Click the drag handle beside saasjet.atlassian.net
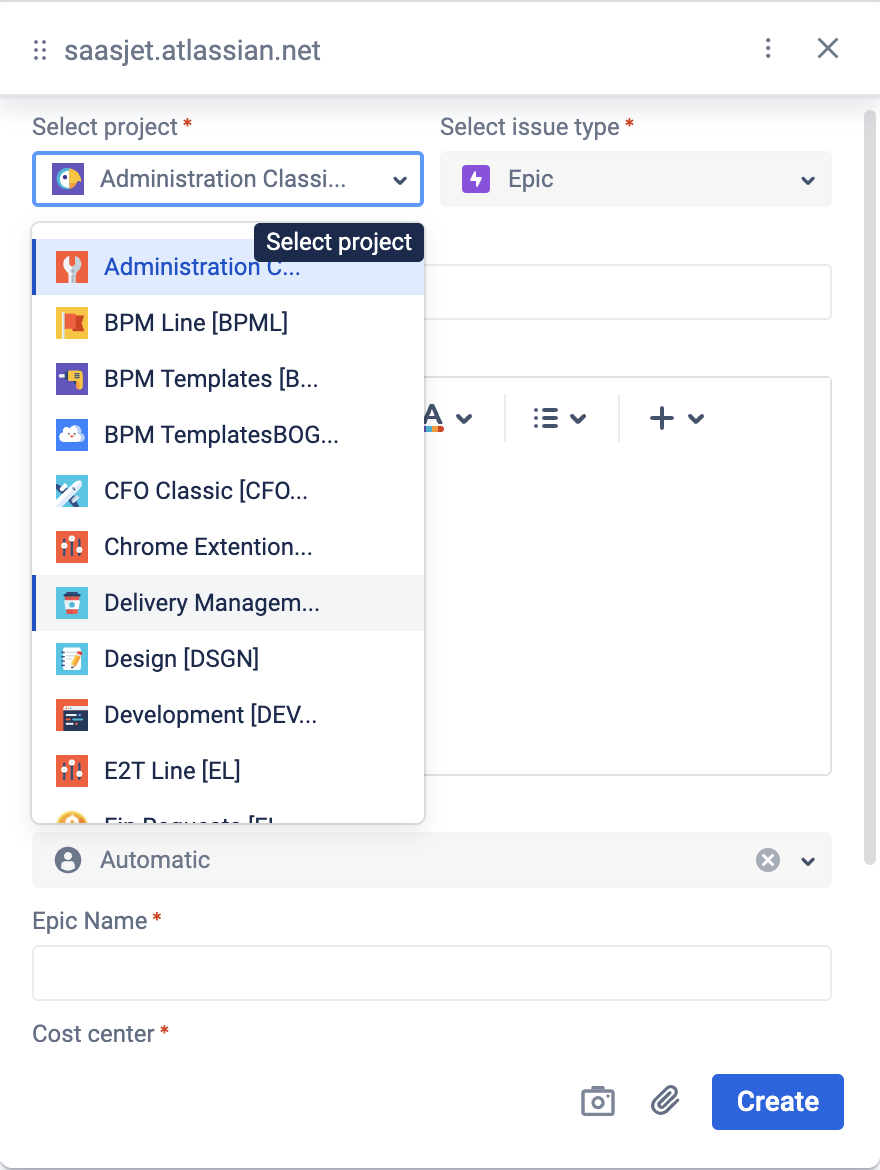This screenshot has height=1170, width=880. 40,50
